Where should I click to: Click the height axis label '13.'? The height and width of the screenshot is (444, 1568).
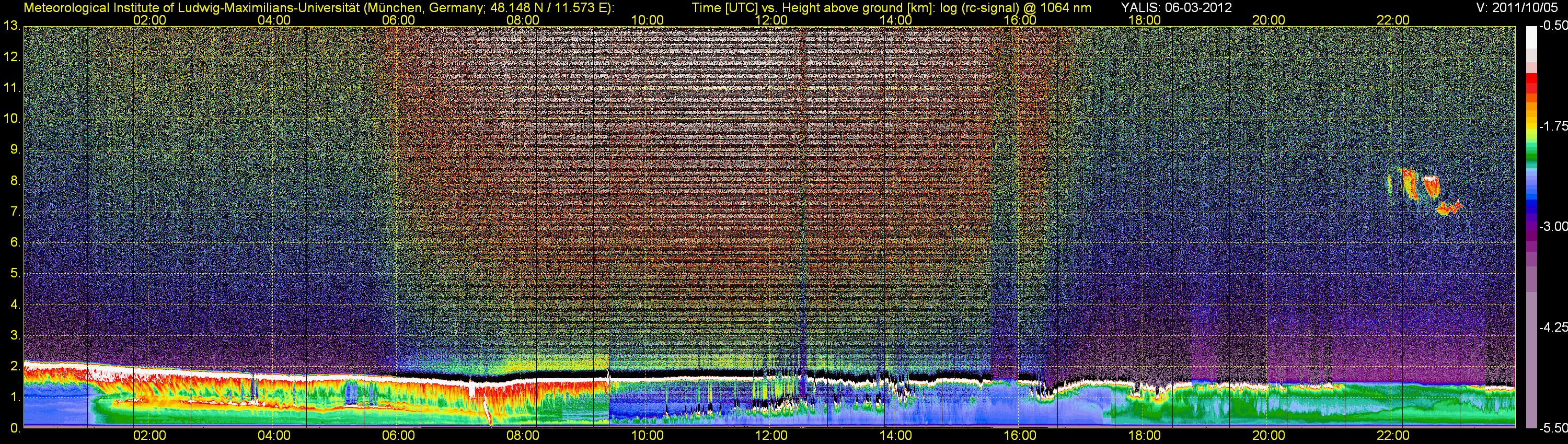11,26
